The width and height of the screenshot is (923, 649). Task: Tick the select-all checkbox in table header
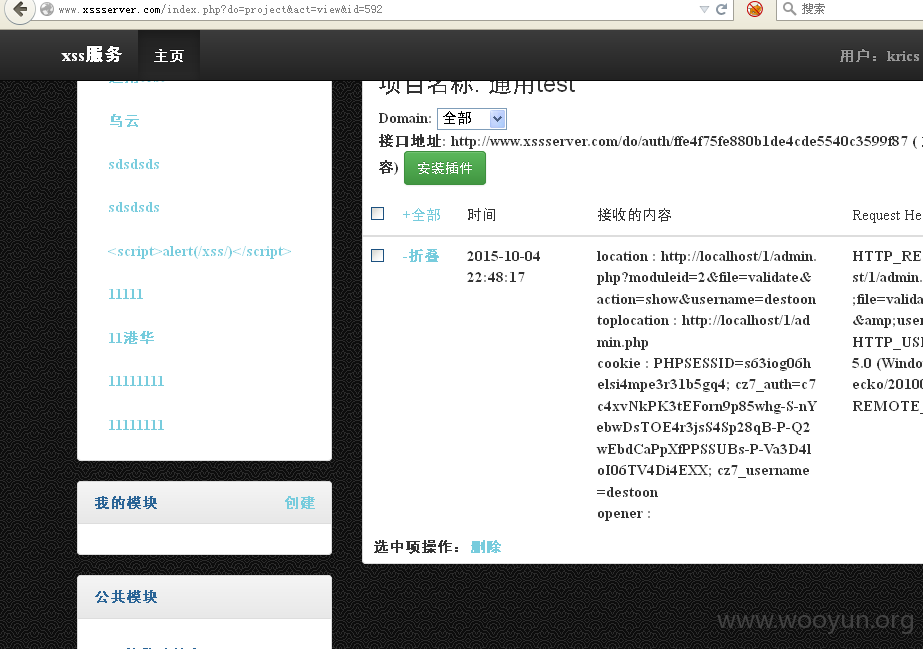377,214
